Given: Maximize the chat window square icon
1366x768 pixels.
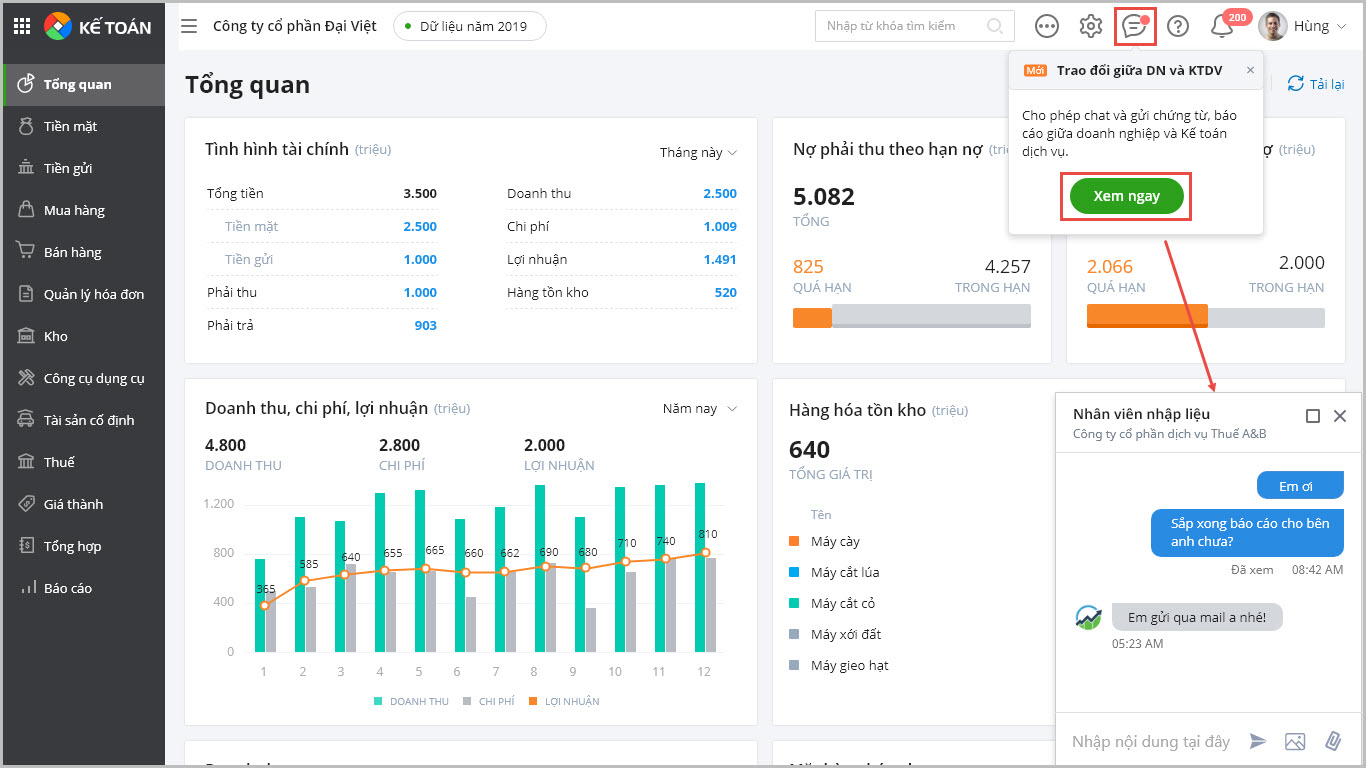Looking at the screenshot, I should 1313,416.
